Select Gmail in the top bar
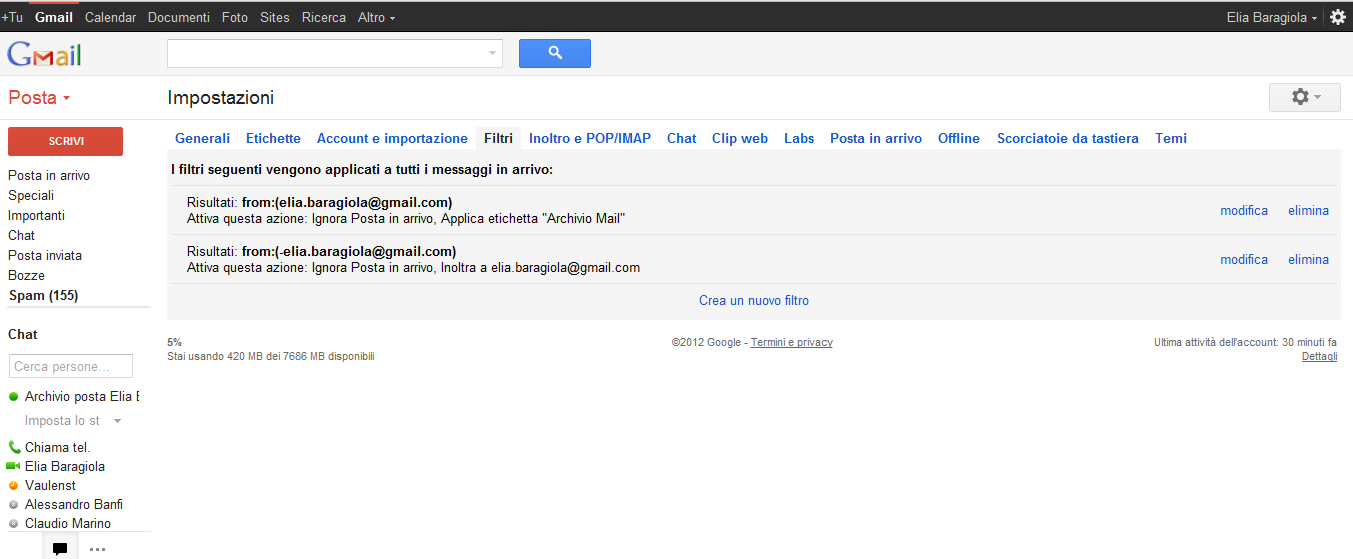Viewport: 1353px width, 559px height. (x=54, y=17)
